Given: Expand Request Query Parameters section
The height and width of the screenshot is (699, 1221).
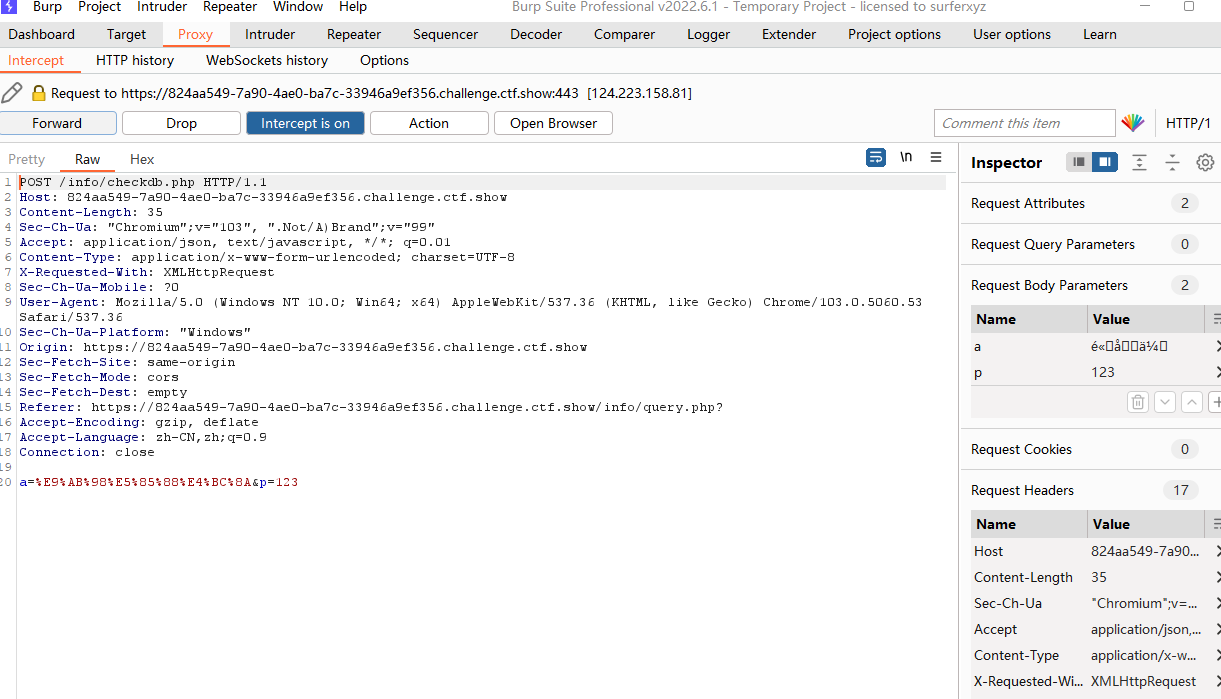Looking at the screenshot, I should click(1091, 244).
